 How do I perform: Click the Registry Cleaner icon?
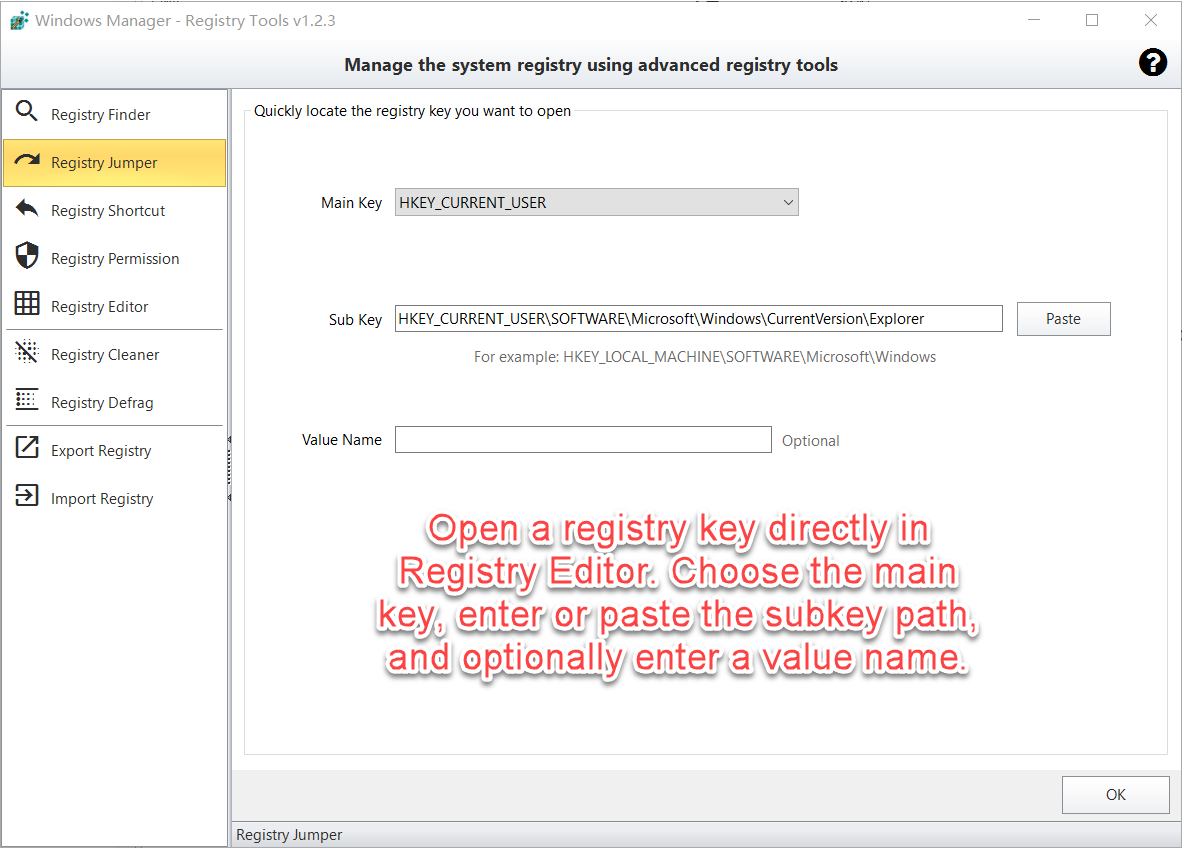pos(26,351)
